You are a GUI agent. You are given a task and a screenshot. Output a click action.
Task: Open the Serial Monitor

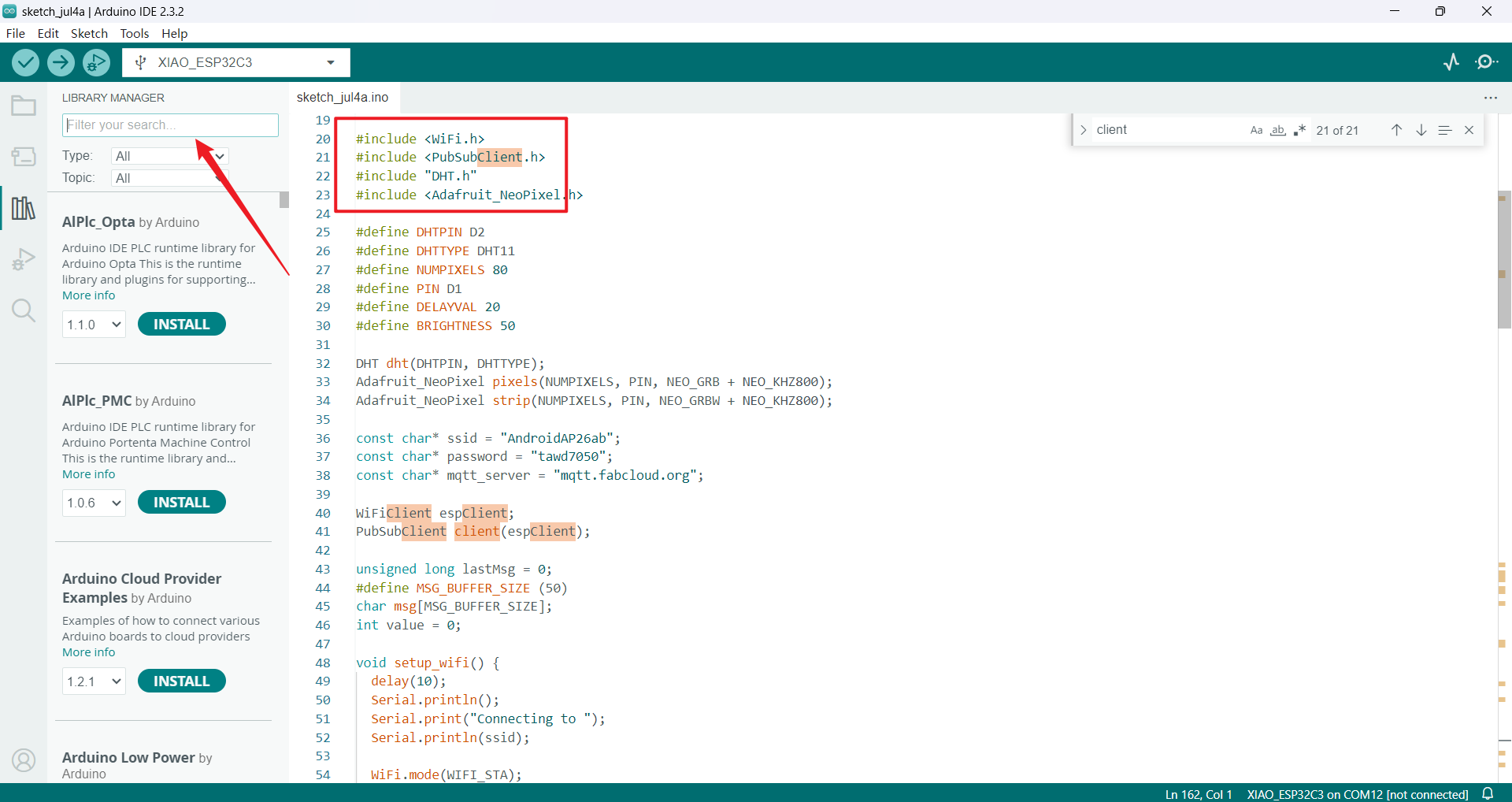point(1487,61)
